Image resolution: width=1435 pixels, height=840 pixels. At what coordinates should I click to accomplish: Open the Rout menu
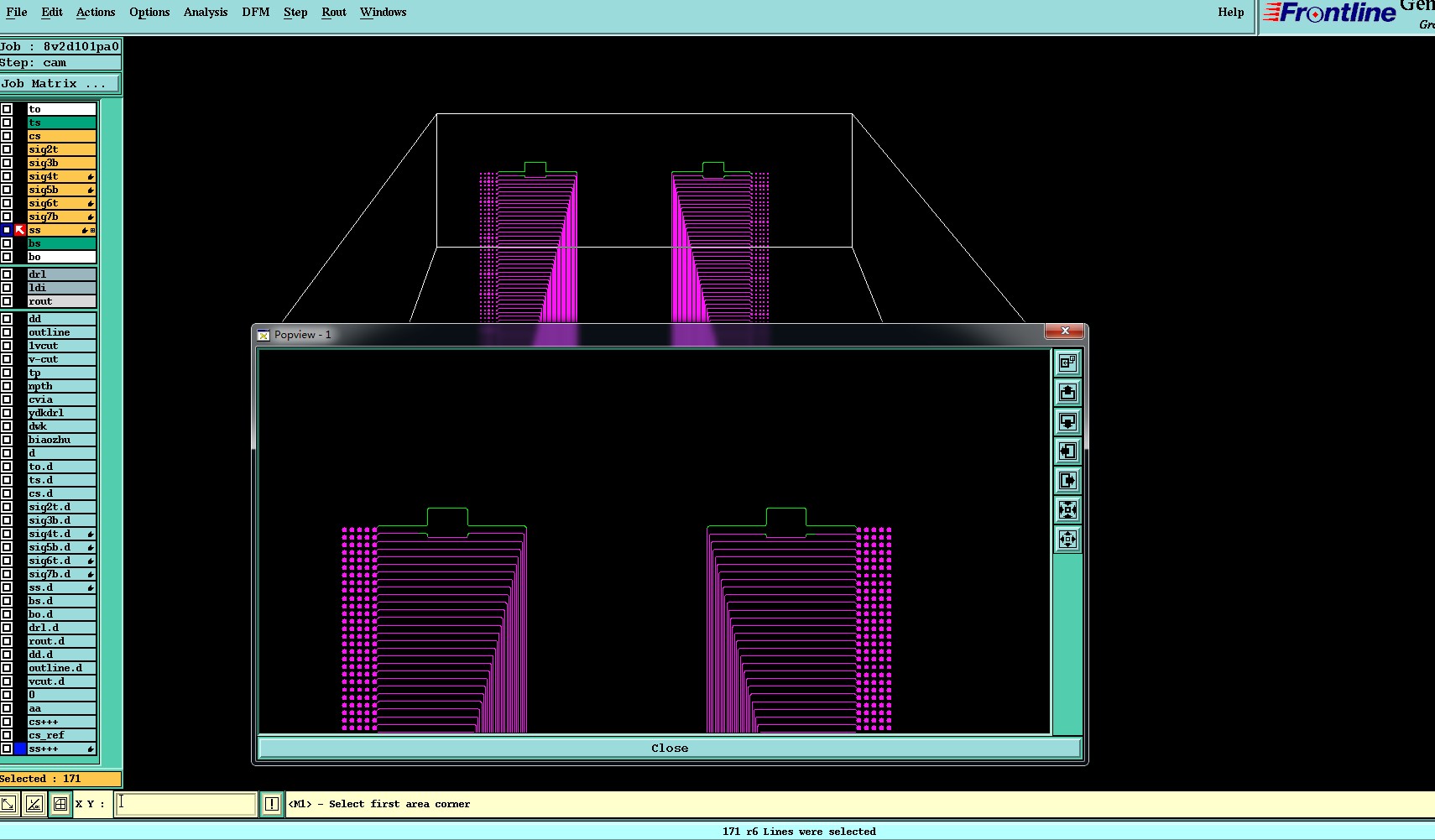[x=334, y=12]
